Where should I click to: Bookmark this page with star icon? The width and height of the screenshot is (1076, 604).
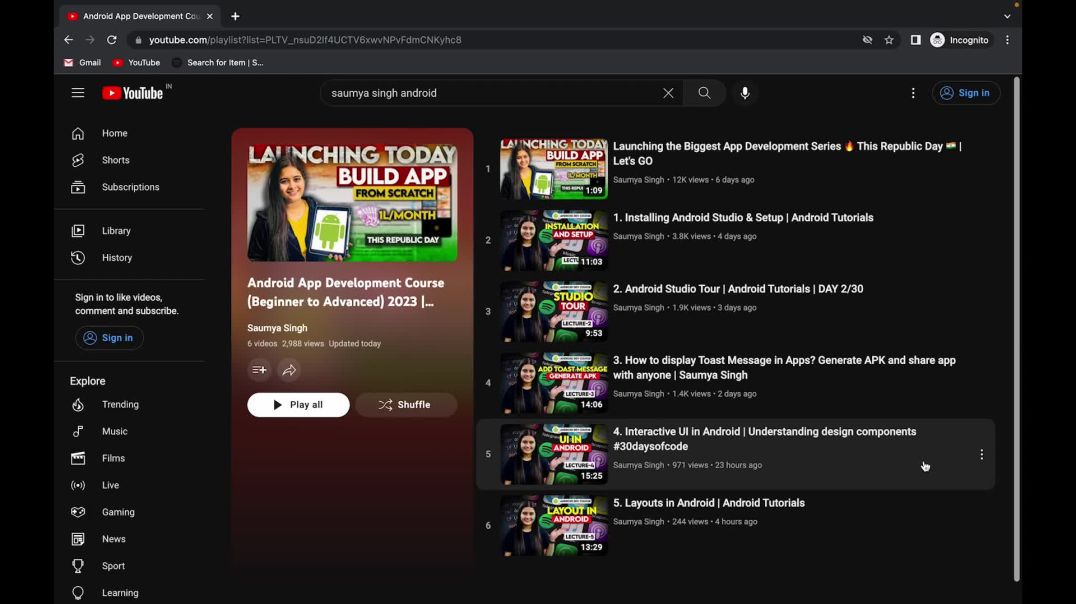889,40
